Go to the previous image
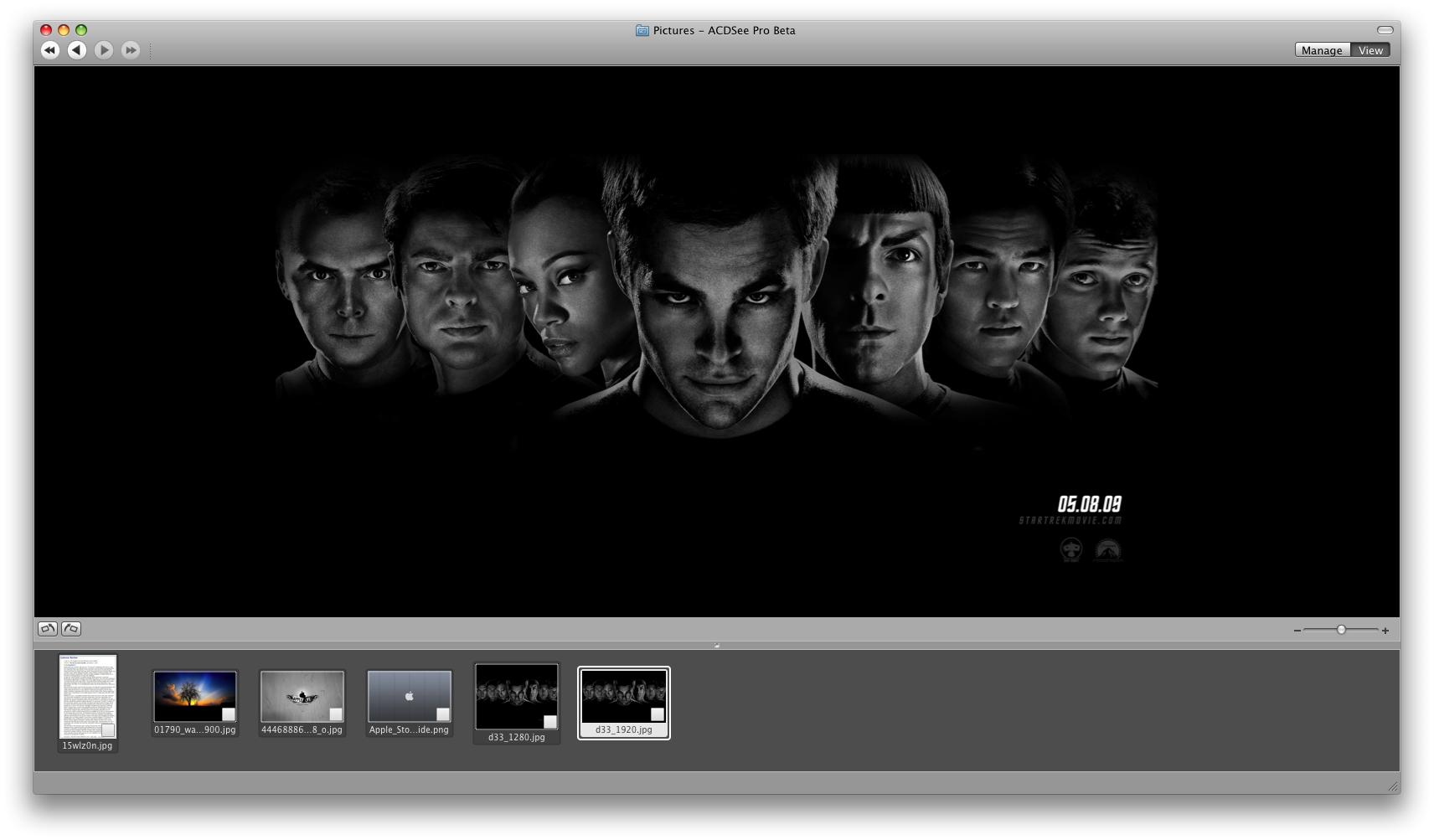 click(x=77, y=50)
